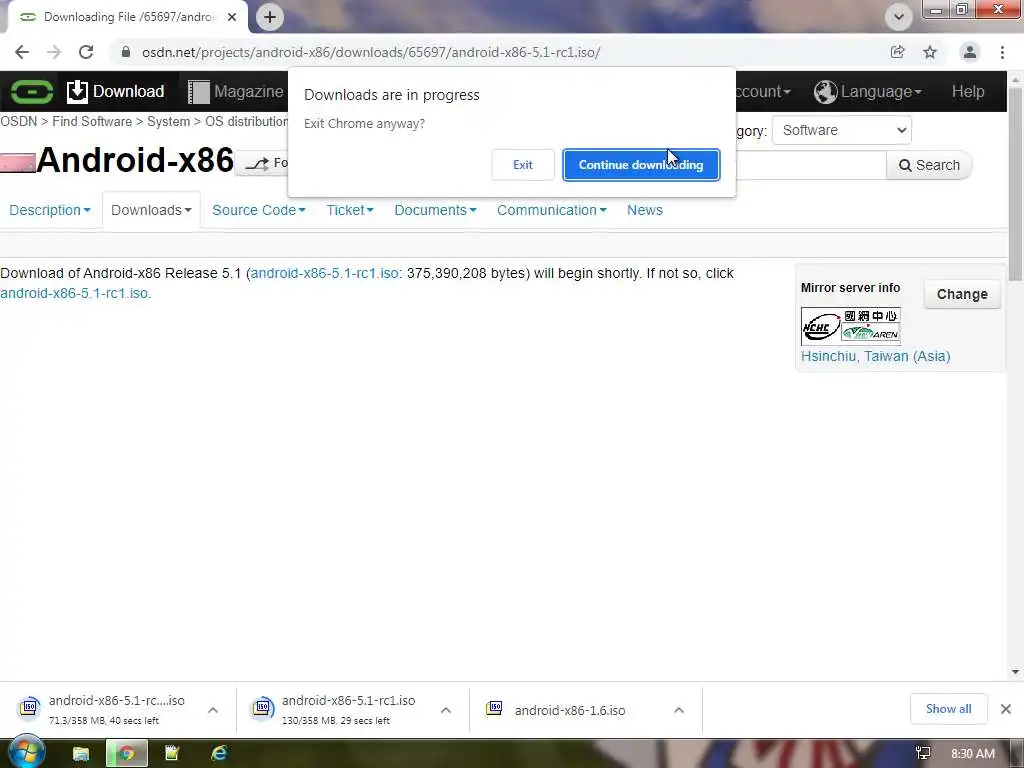Click the tab search chevron button
The image size is (1024, 768).
point(899,17)
